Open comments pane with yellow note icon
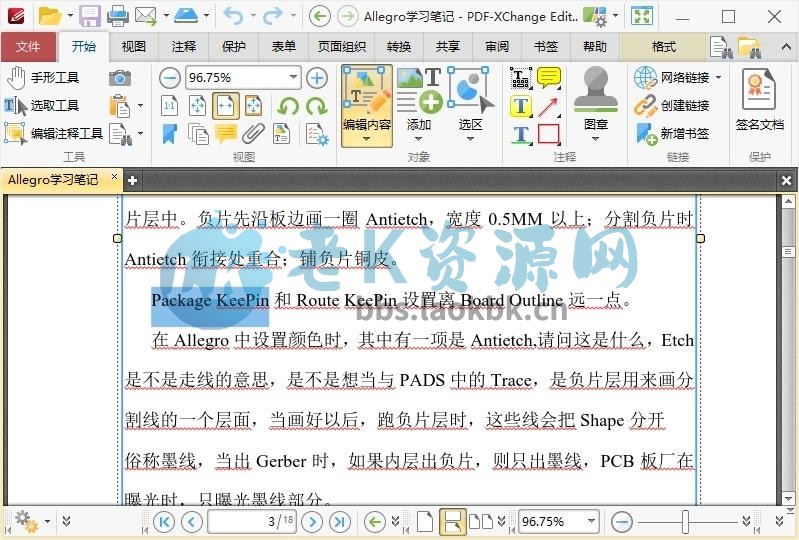The width and height of the screenshot is (799, 540). pyautogui.click(x=226, y=133)
